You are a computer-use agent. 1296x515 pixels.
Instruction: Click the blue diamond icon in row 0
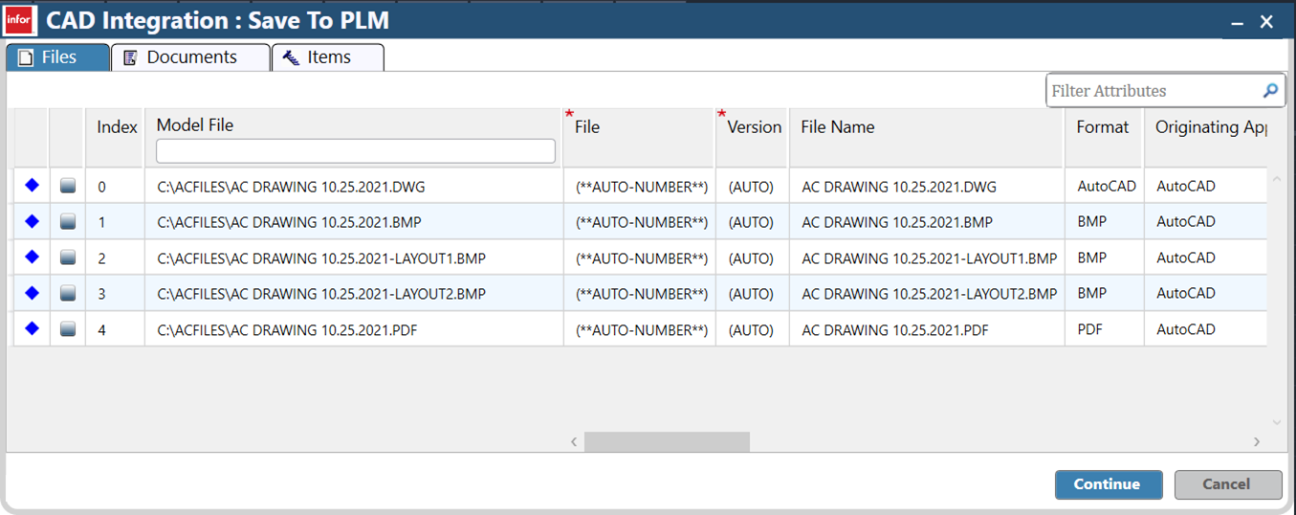tap(31, 185)
